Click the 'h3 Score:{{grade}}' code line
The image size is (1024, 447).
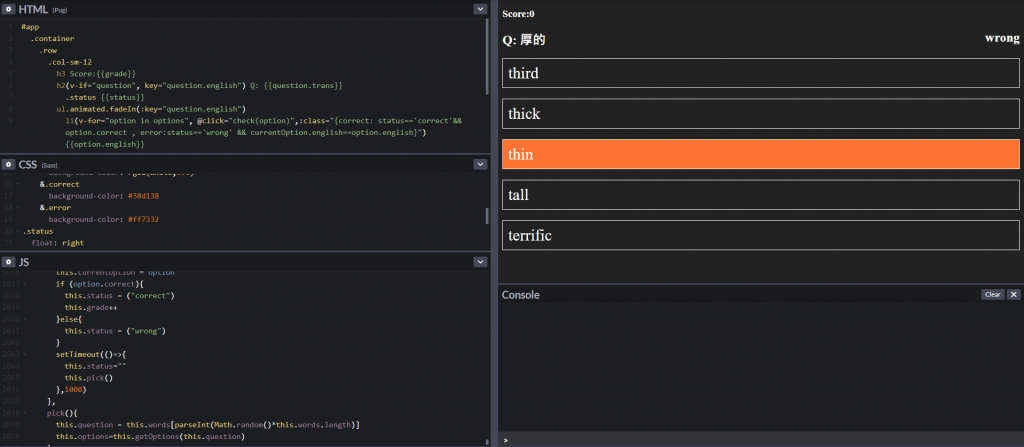96,74
